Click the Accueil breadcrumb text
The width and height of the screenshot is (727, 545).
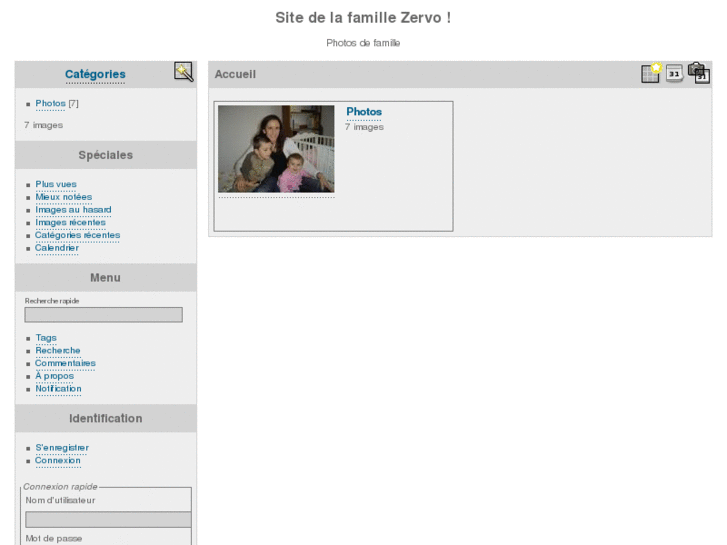coord(235,74)
